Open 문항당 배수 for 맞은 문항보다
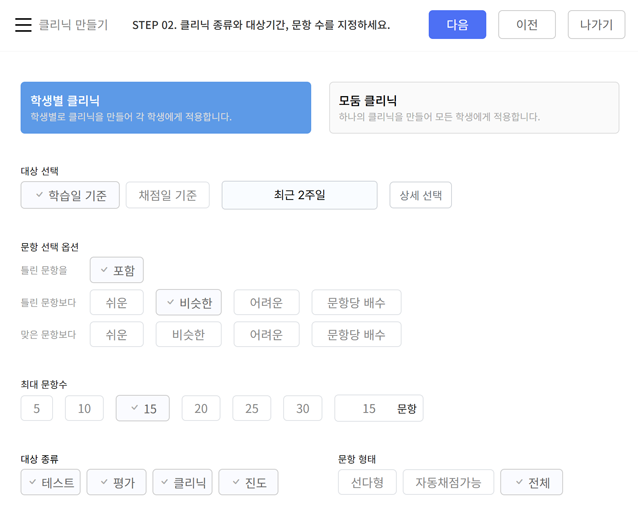The width and height of the screenshot is (638, 511). 356,334
